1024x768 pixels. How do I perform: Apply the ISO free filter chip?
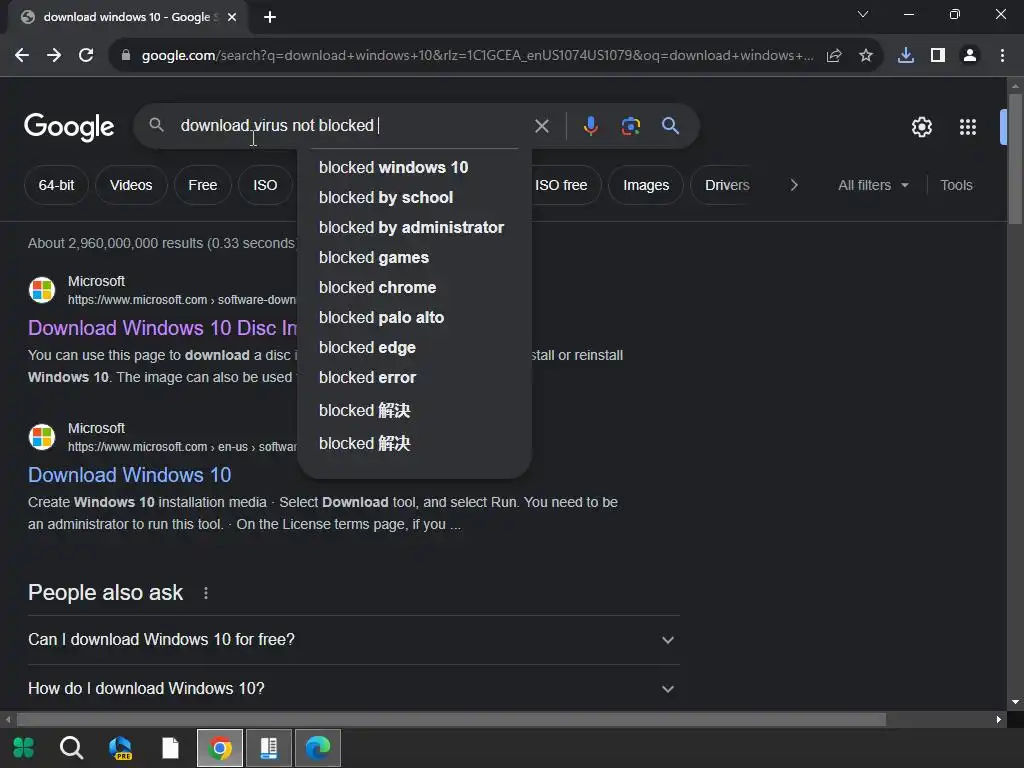point(565,185)
